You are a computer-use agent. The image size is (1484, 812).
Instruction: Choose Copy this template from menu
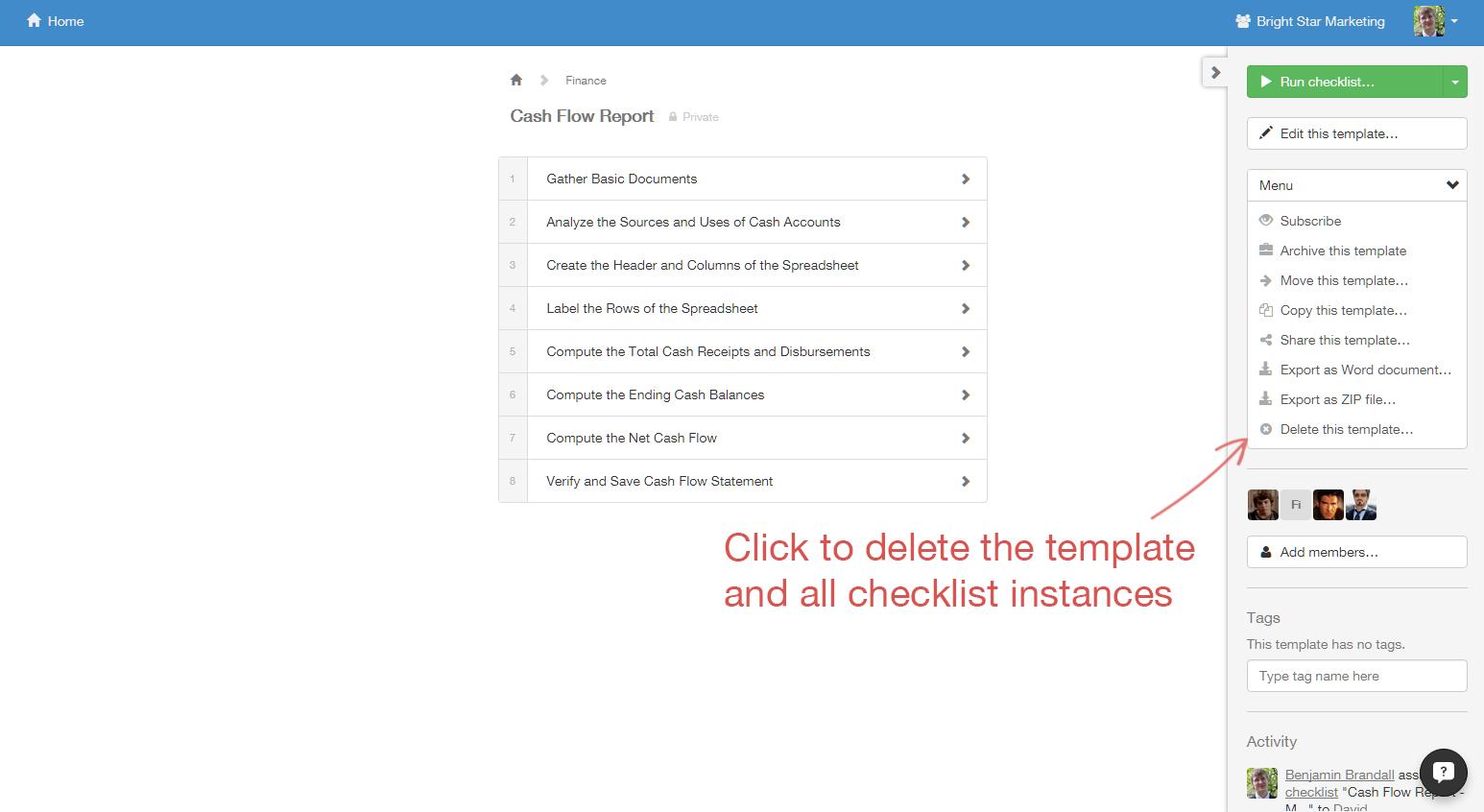[1343, 310]
